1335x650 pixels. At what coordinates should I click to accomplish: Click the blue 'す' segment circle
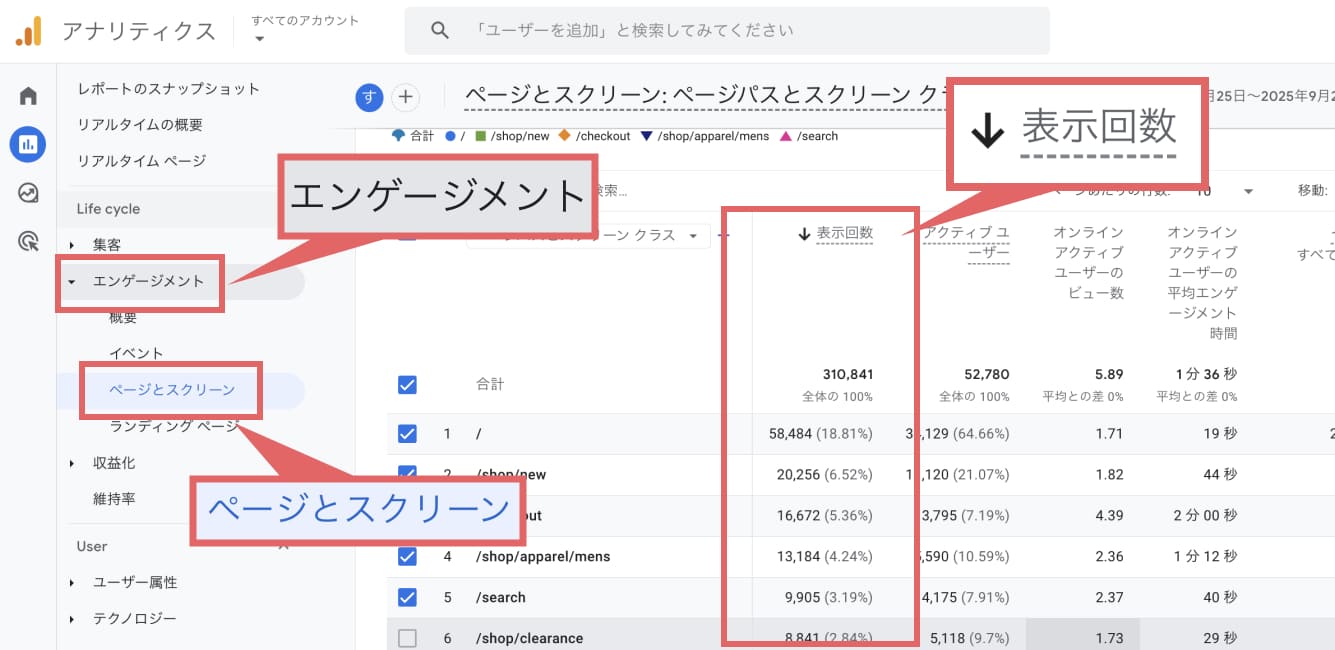[x=370, y=97]
